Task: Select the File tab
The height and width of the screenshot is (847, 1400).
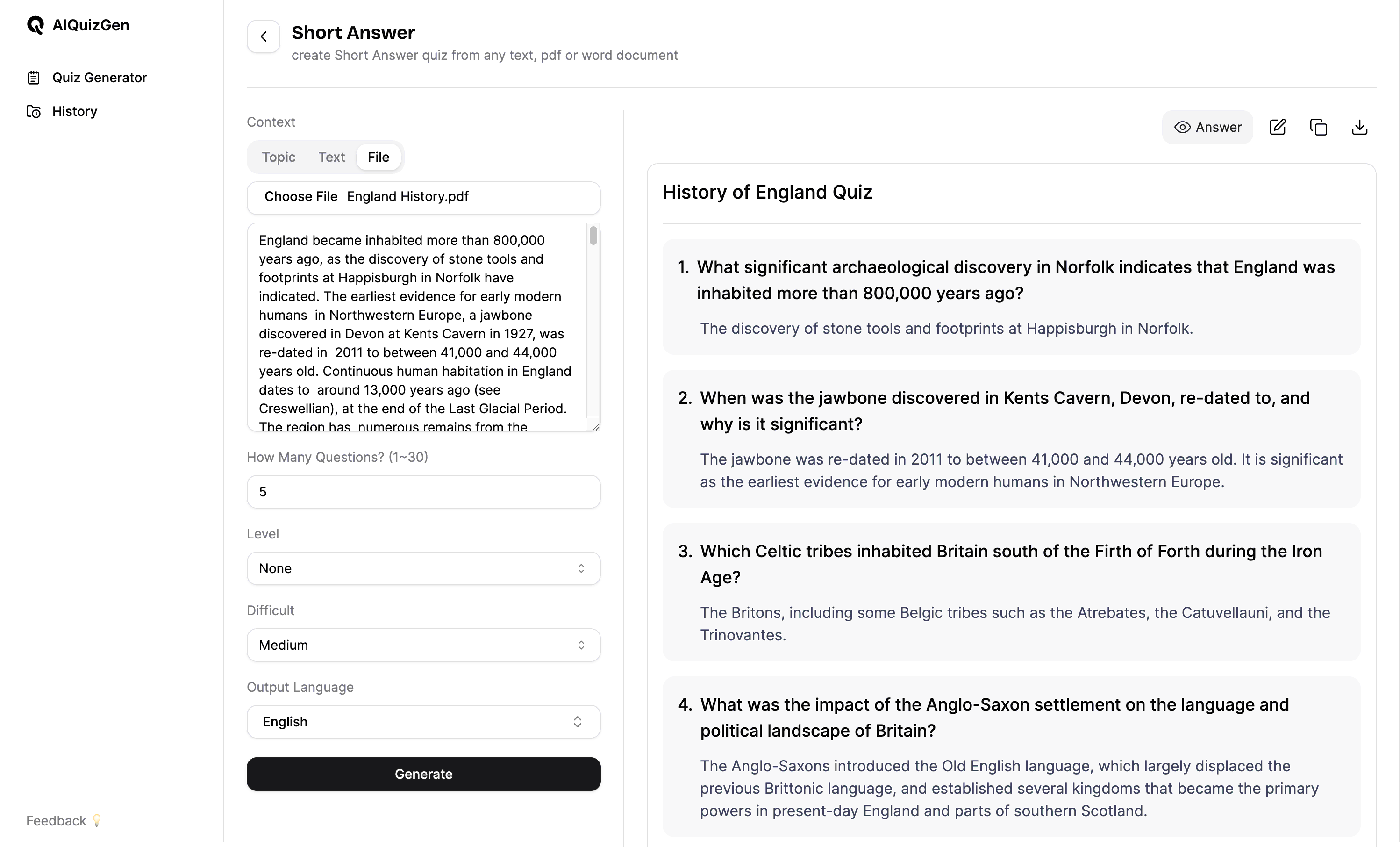Action: coord(378,157)
